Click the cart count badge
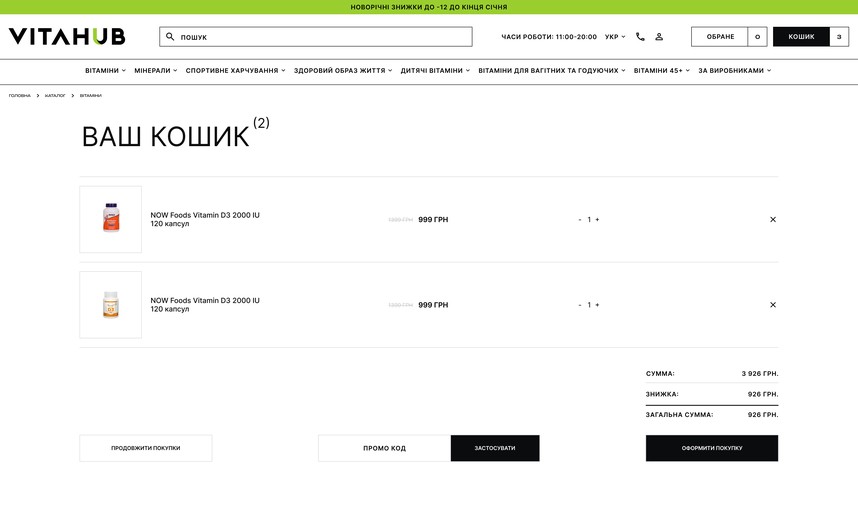The image size is (858, 524). [x=839, y=37]
